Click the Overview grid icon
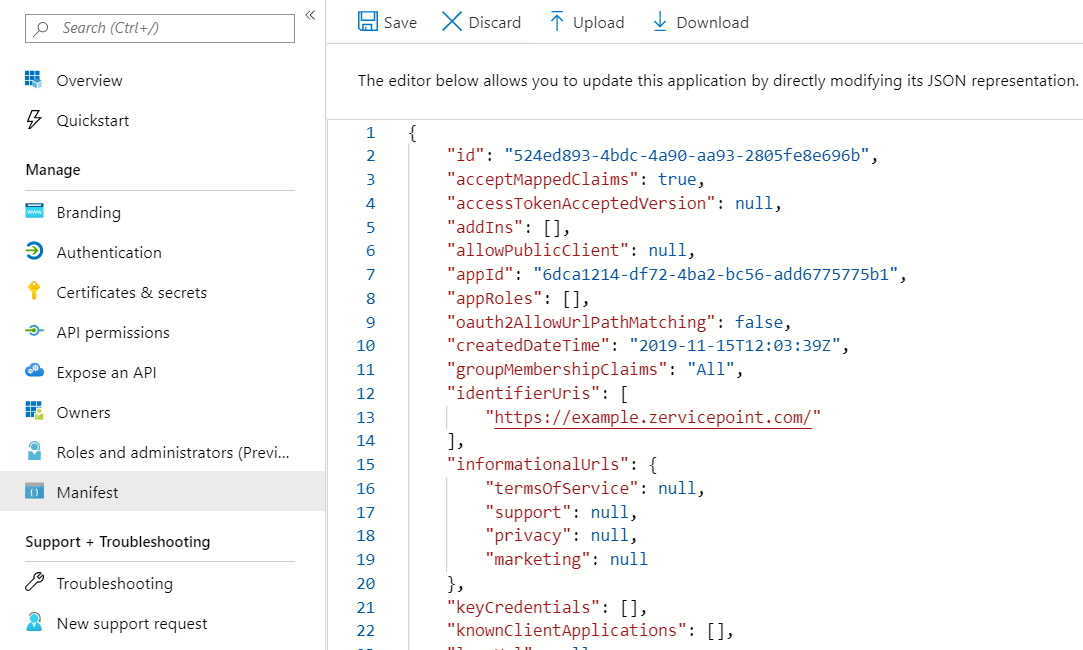Screen dimensions: 1083x650 [34, 80]
